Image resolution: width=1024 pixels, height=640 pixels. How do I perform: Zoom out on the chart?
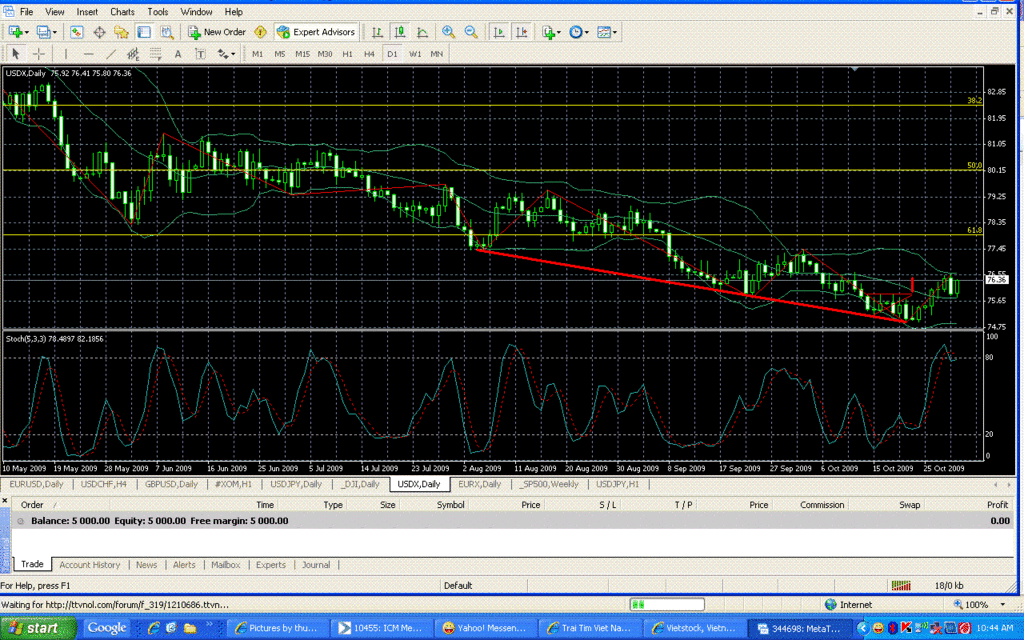tap(471, 31)
